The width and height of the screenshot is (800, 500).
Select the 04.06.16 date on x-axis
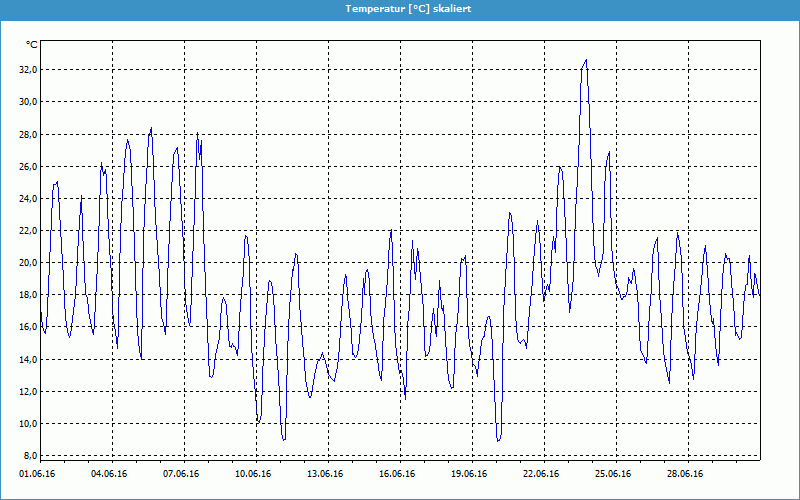[x=109, y=474]
